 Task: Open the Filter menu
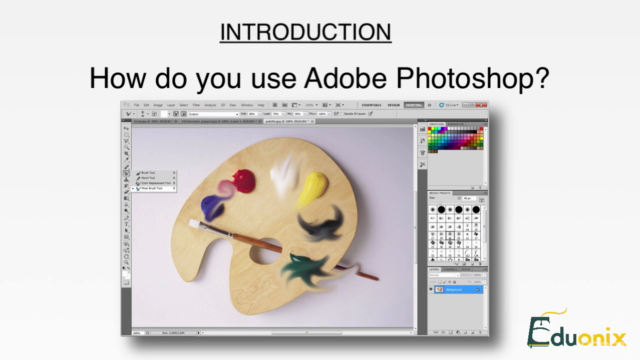tap(196, 105)
